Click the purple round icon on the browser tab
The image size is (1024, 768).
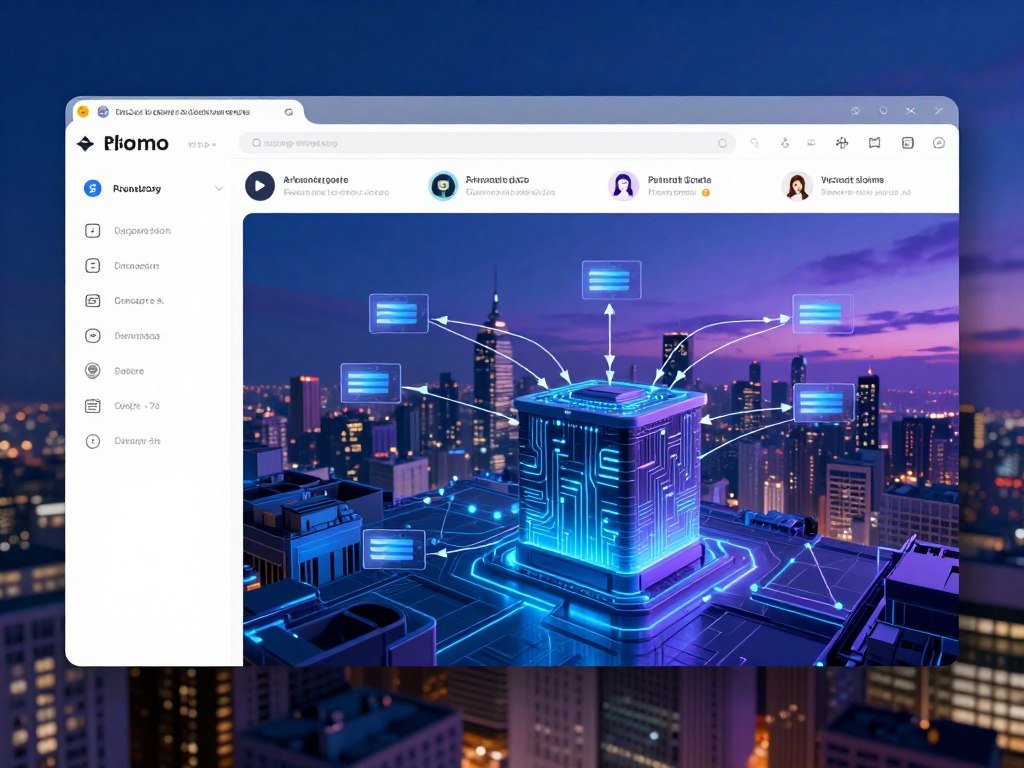103,112
